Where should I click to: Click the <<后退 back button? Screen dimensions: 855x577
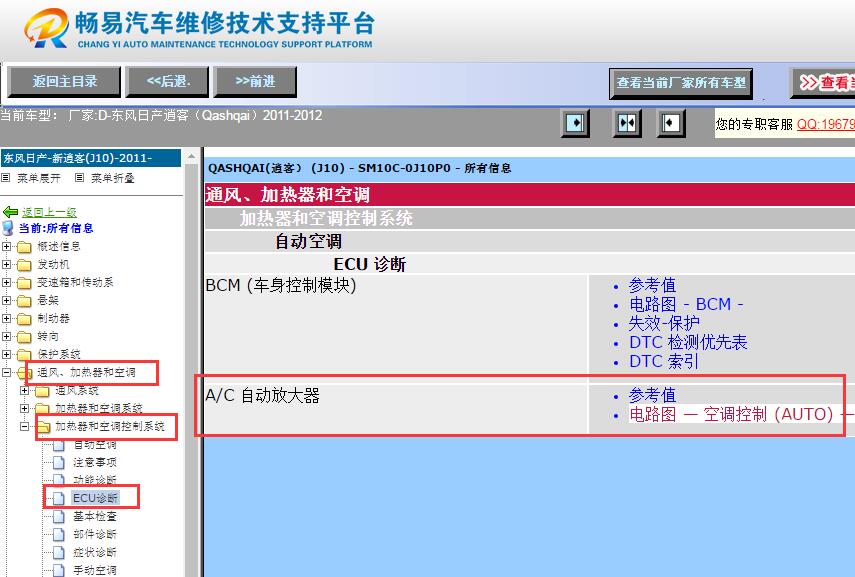(x=167, y=82)
